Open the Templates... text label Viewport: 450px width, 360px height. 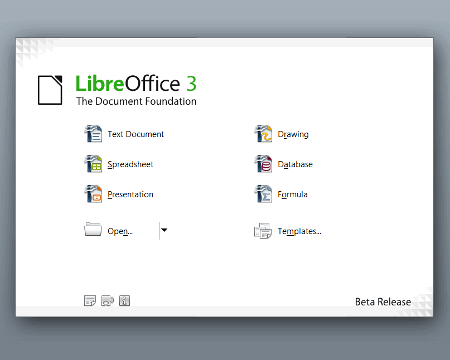(x=299, y=231)
